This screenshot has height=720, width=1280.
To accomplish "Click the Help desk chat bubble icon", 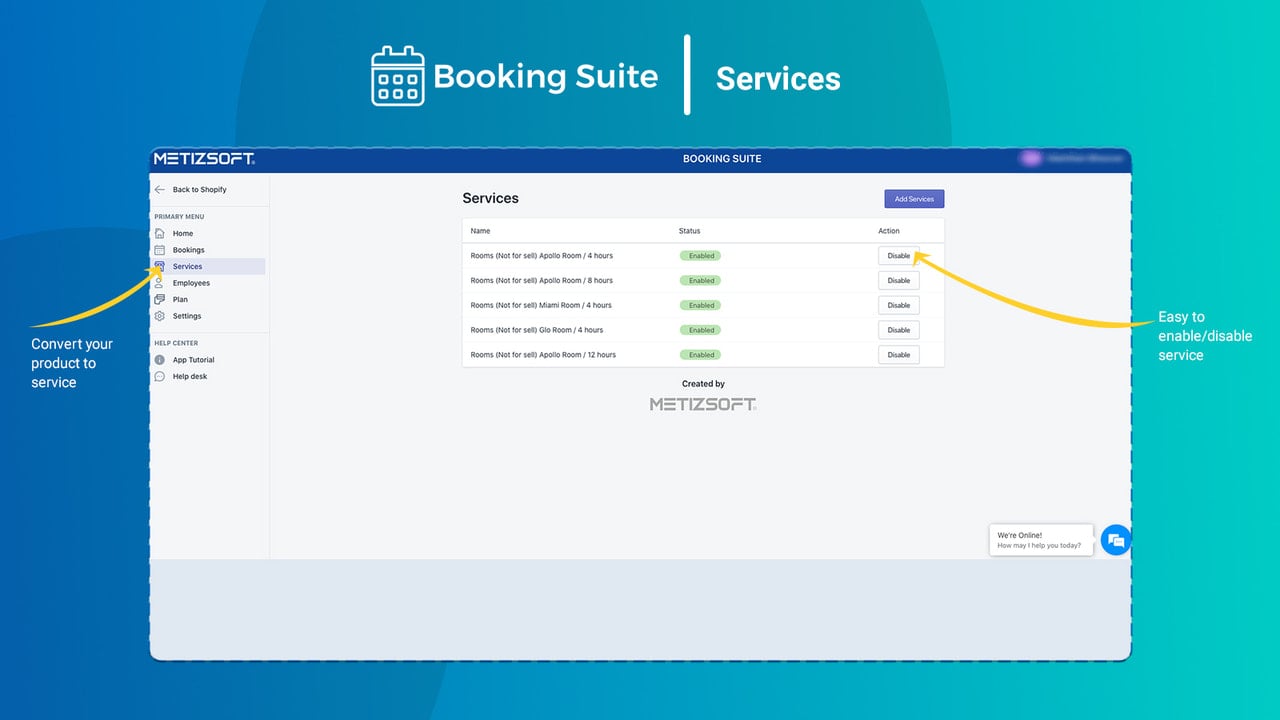I will pos(159,376).
